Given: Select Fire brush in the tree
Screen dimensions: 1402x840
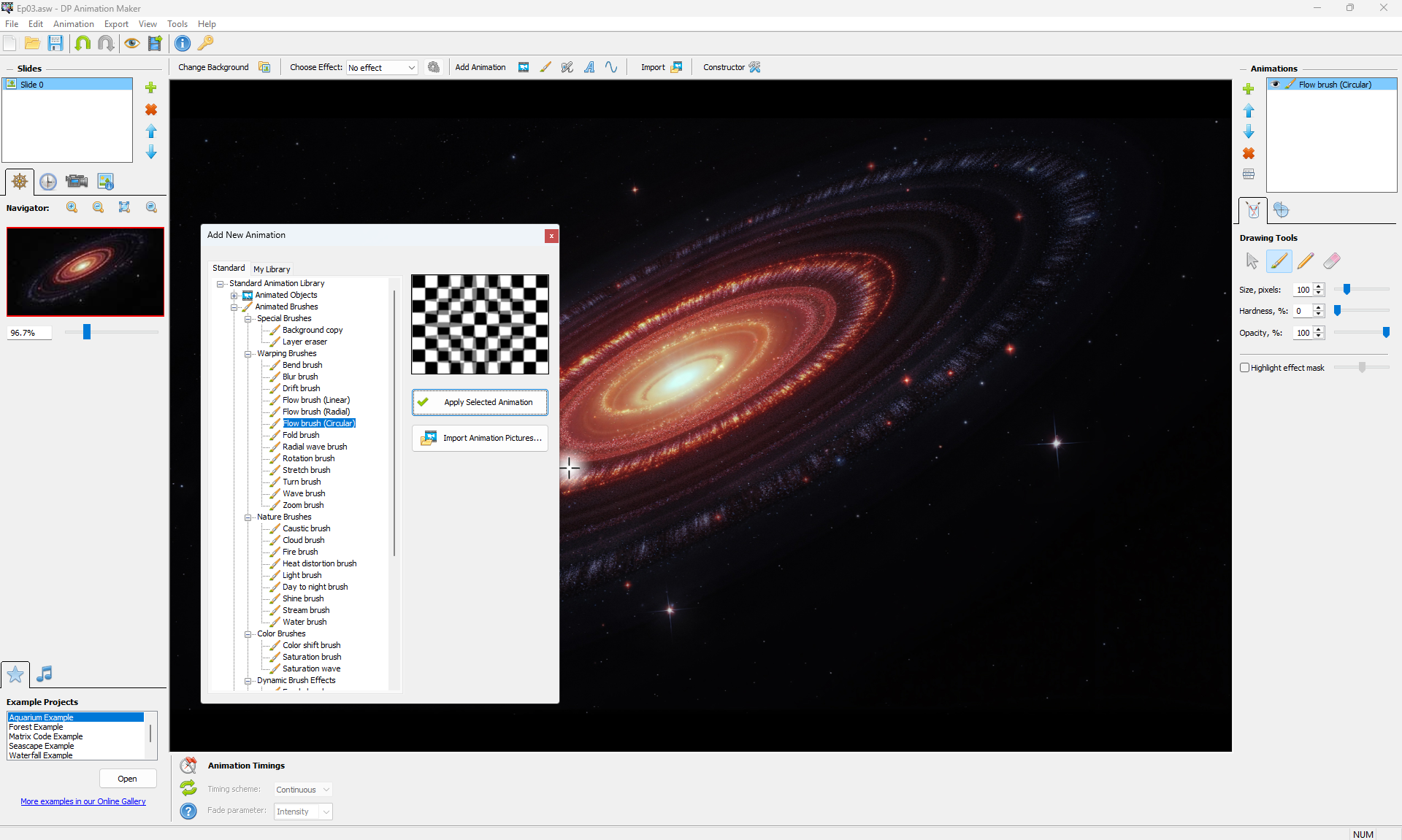Looking at the screenshot, I should coord(300,552).
